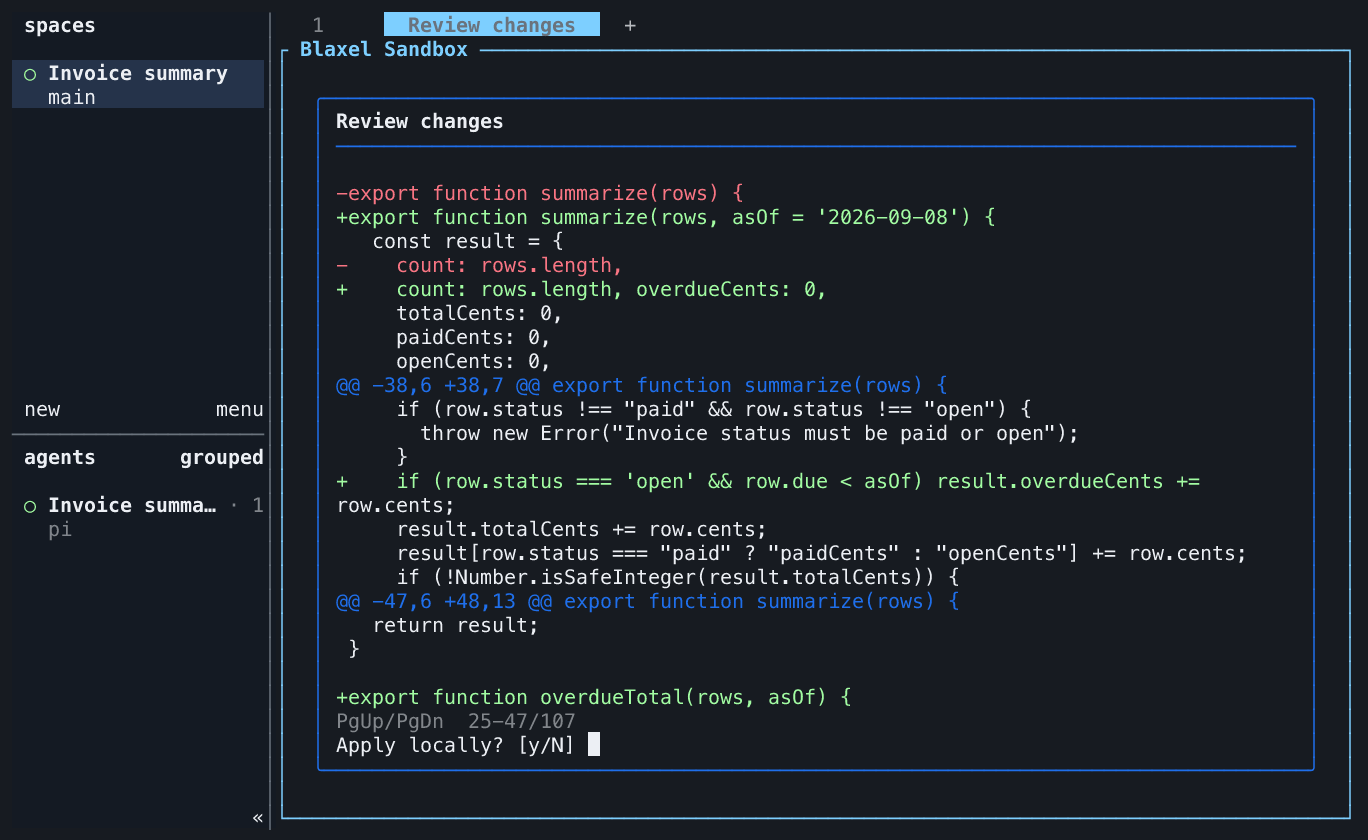
Task: Click line 'result.totalCents += row.cents;'
Action: [x=582, y=530]
